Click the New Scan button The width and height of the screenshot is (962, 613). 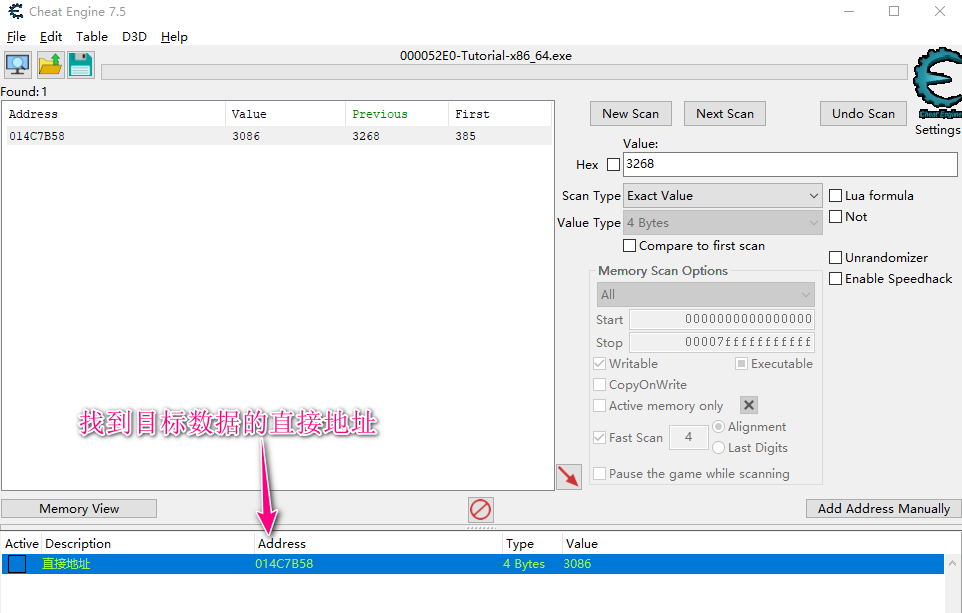click(x=631, y=114)
